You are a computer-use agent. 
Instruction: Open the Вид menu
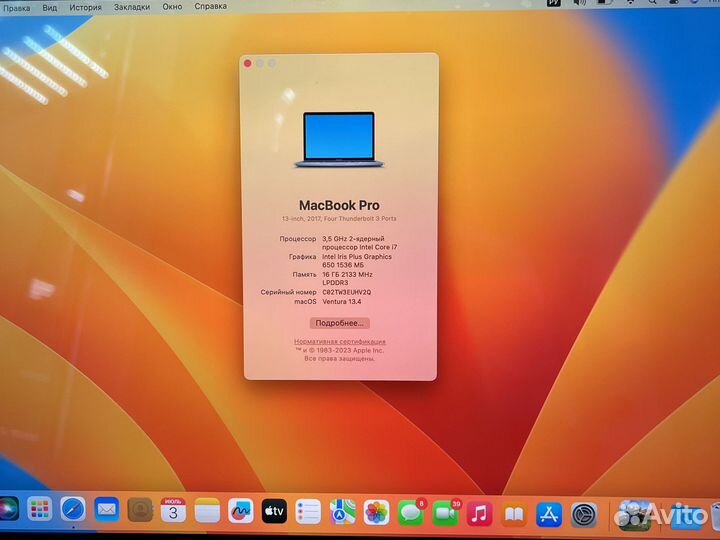coord(50,8)
